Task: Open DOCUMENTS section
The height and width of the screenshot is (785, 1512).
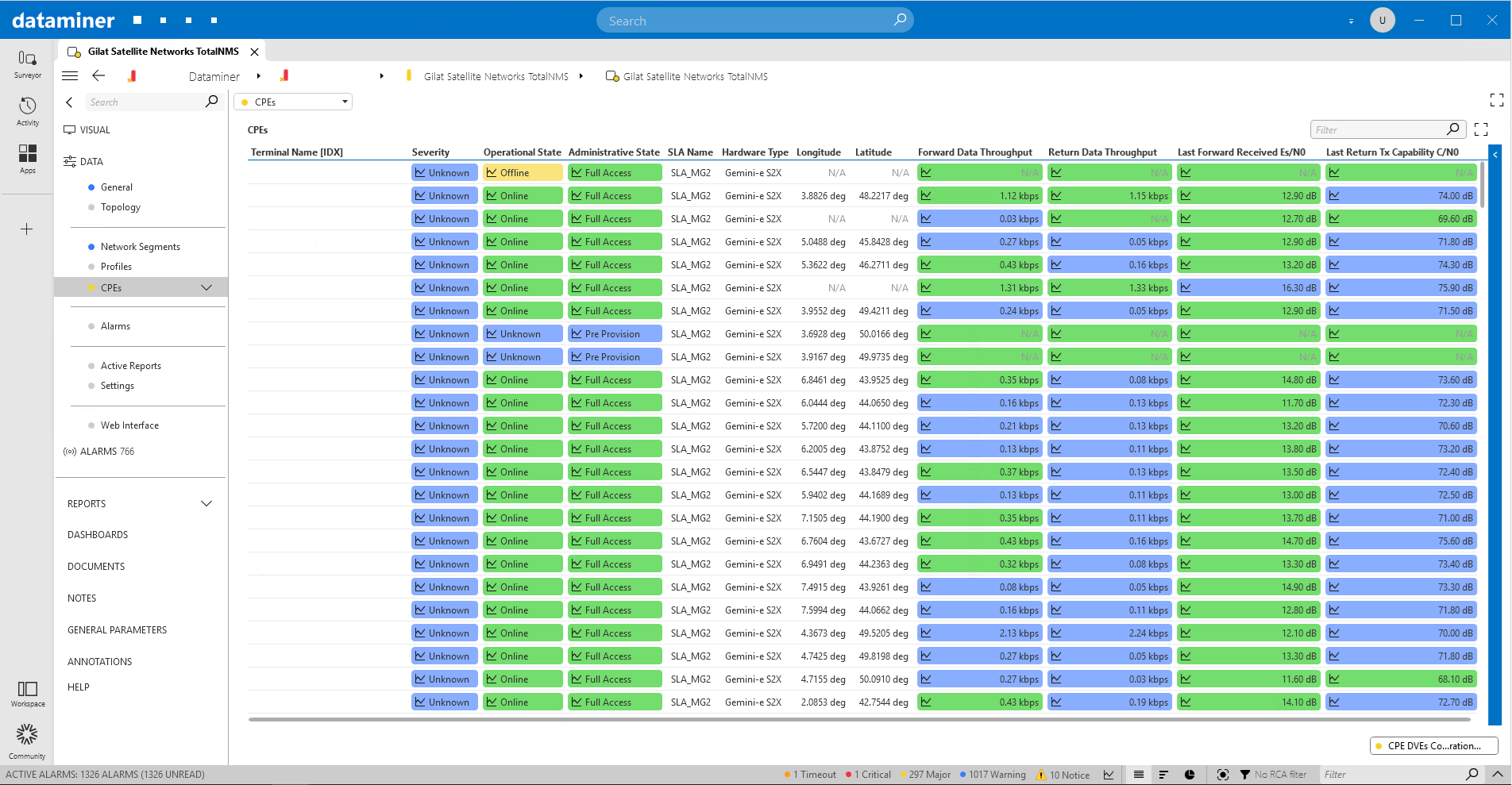Action: 96,567
